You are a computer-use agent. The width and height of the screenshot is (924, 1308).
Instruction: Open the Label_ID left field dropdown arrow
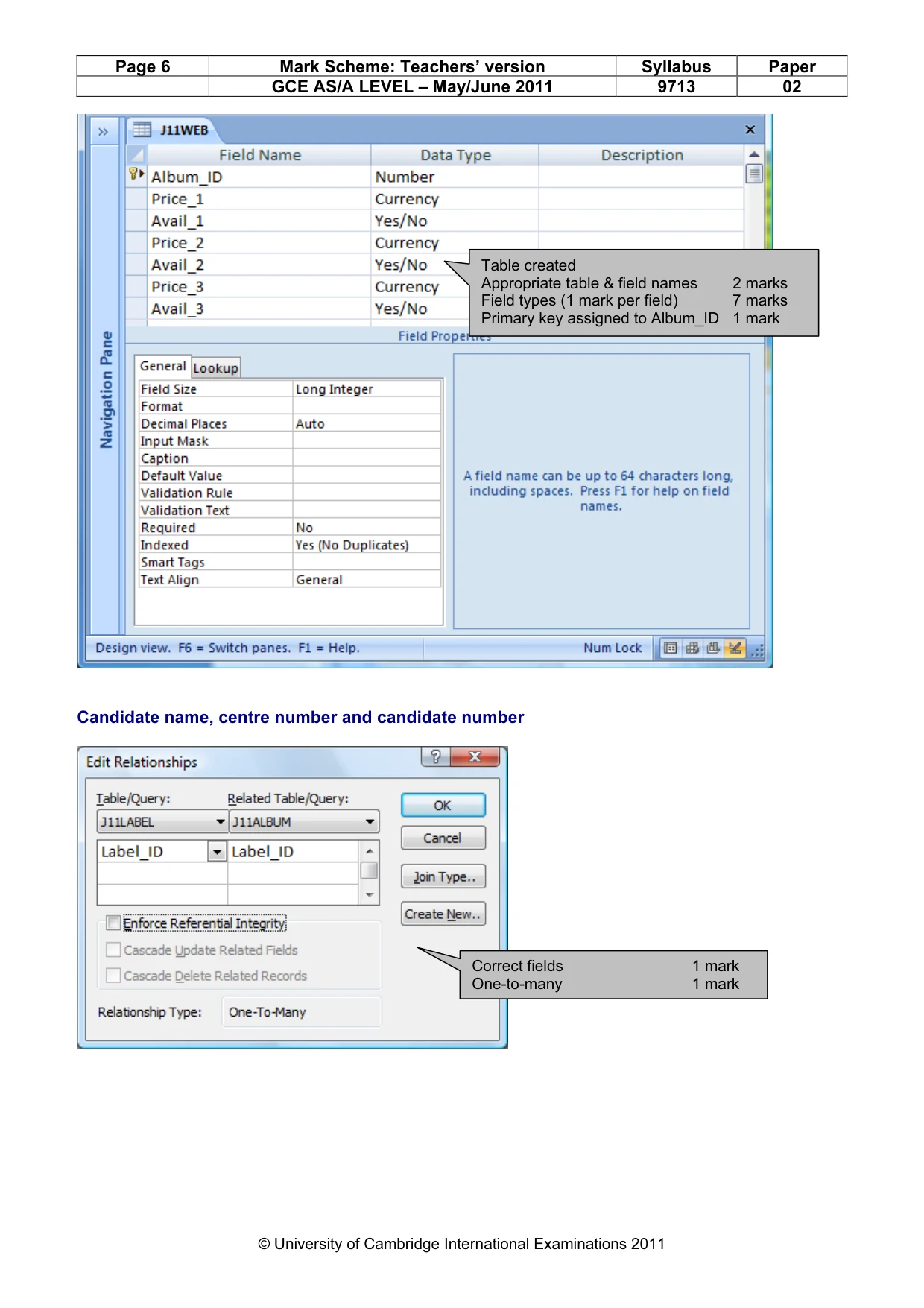(x=217, y=851)
